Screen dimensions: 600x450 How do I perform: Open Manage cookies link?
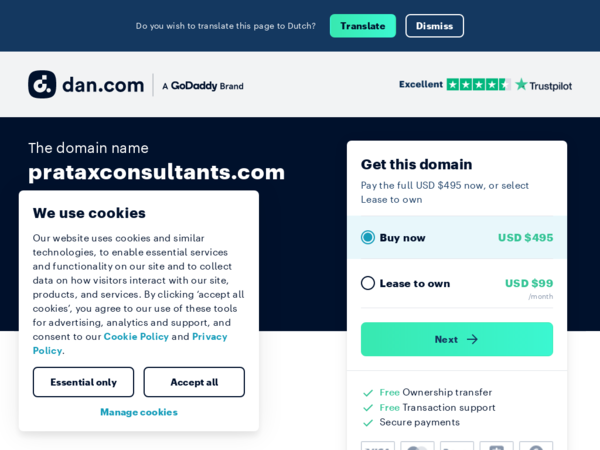(139, 412)
